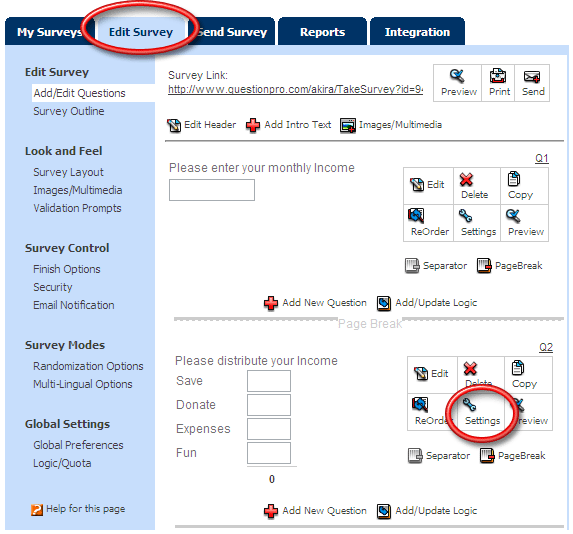
Task: Click the Save amount input box
Action: [x=269, y=381]
